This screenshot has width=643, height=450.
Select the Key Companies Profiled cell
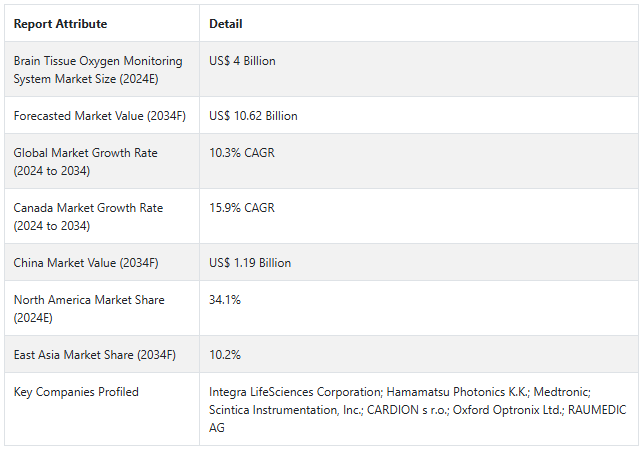(x=76, y=392)
